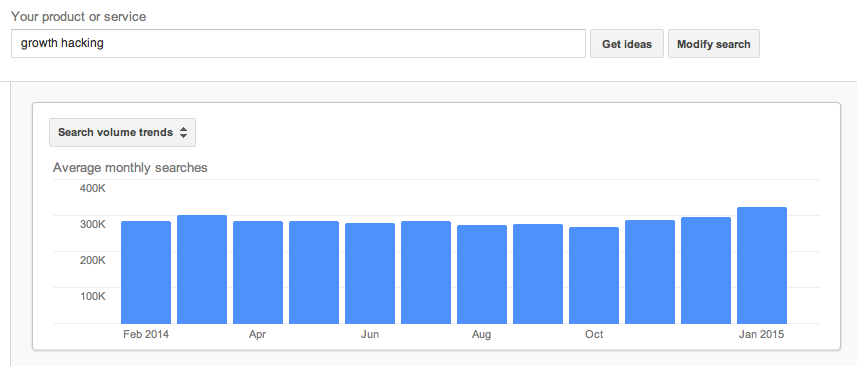Image resolution: width=857 pixels, height=366 pixels.
Task: Click the July bar between Jun and Aug
Action: [x=426, y=272]
